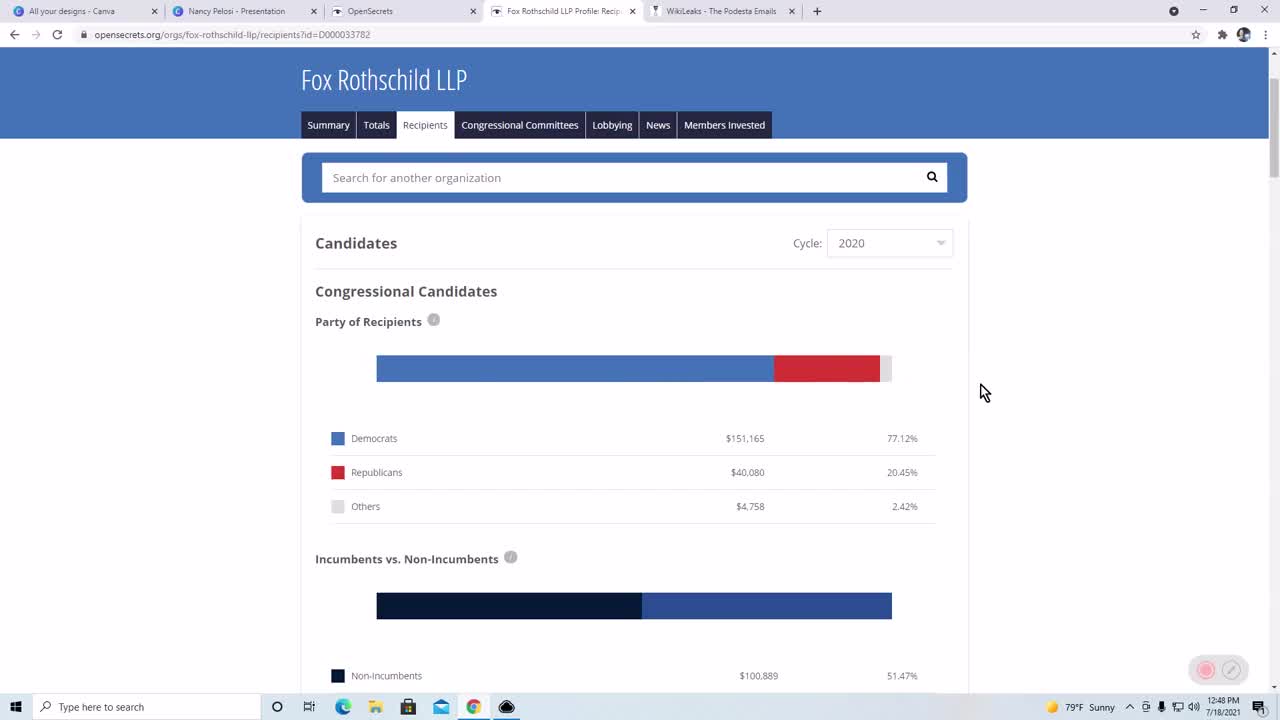The width and height of the screenshot is (1280, 720).
Task: Open the Chrome extensions puzzle icon
Action: [1221, 34]
